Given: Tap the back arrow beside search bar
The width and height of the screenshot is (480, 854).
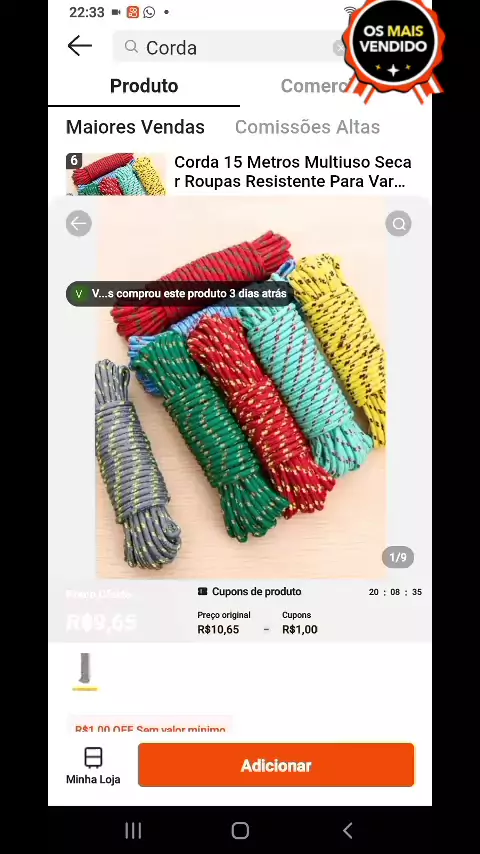Looking at the screenshot, I should 80,46.
